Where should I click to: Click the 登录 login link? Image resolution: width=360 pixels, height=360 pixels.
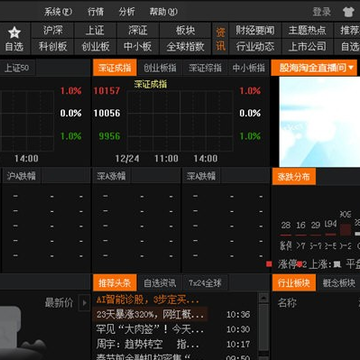pos(322,12)
